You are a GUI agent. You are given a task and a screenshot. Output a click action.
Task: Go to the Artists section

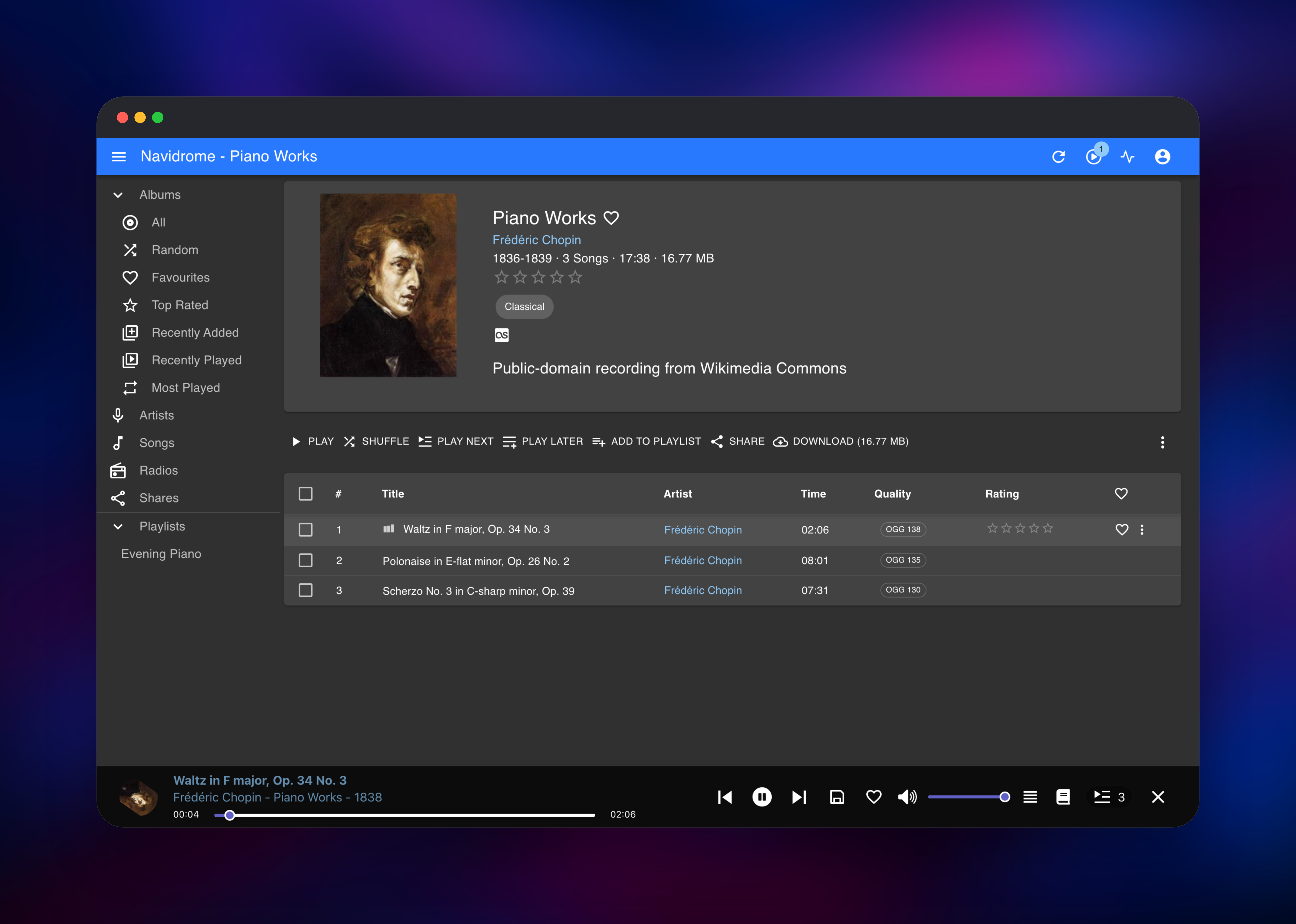point(188,415)
